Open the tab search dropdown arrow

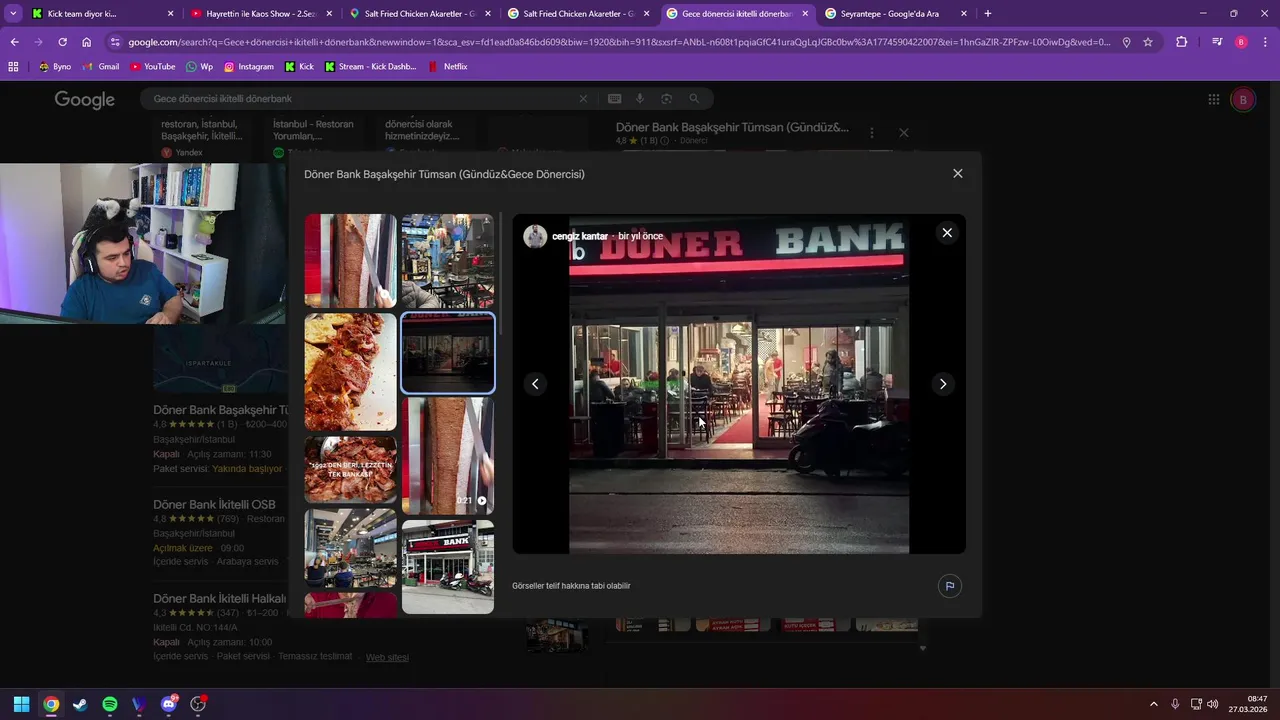(13, 14)
